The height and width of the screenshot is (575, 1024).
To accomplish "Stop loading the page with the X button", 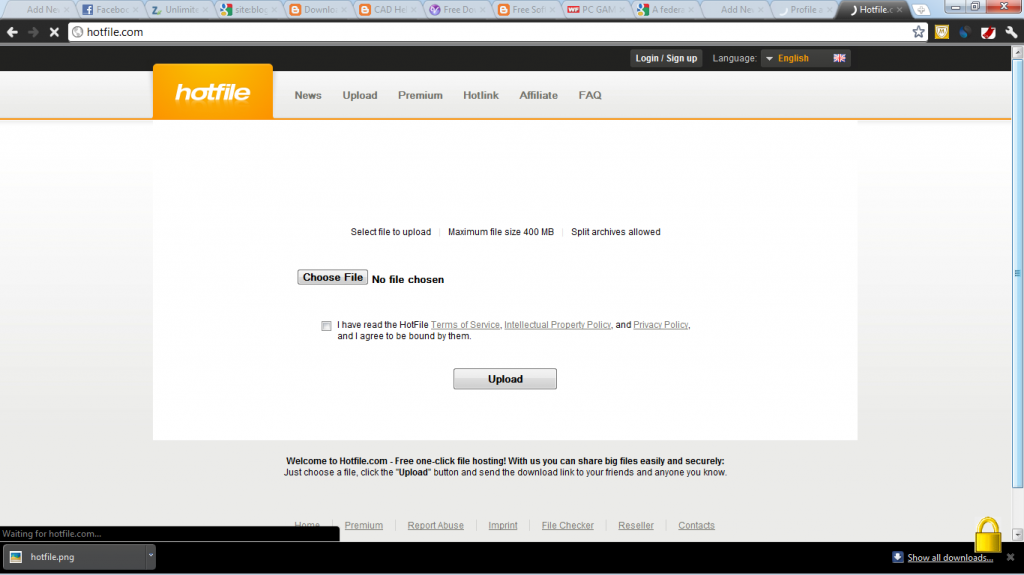I will [54, 32].
